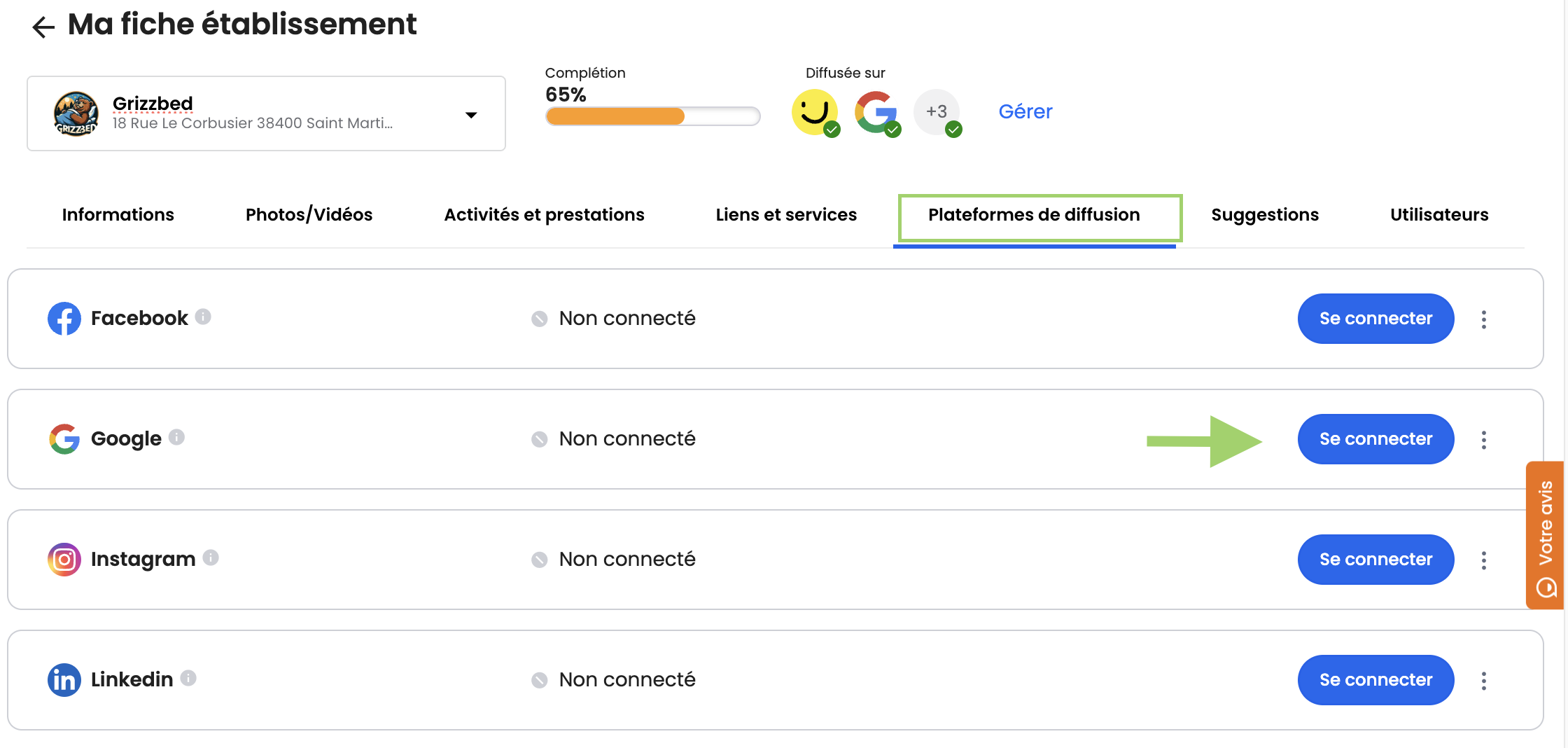Click the Google info icon

point(176,437)
